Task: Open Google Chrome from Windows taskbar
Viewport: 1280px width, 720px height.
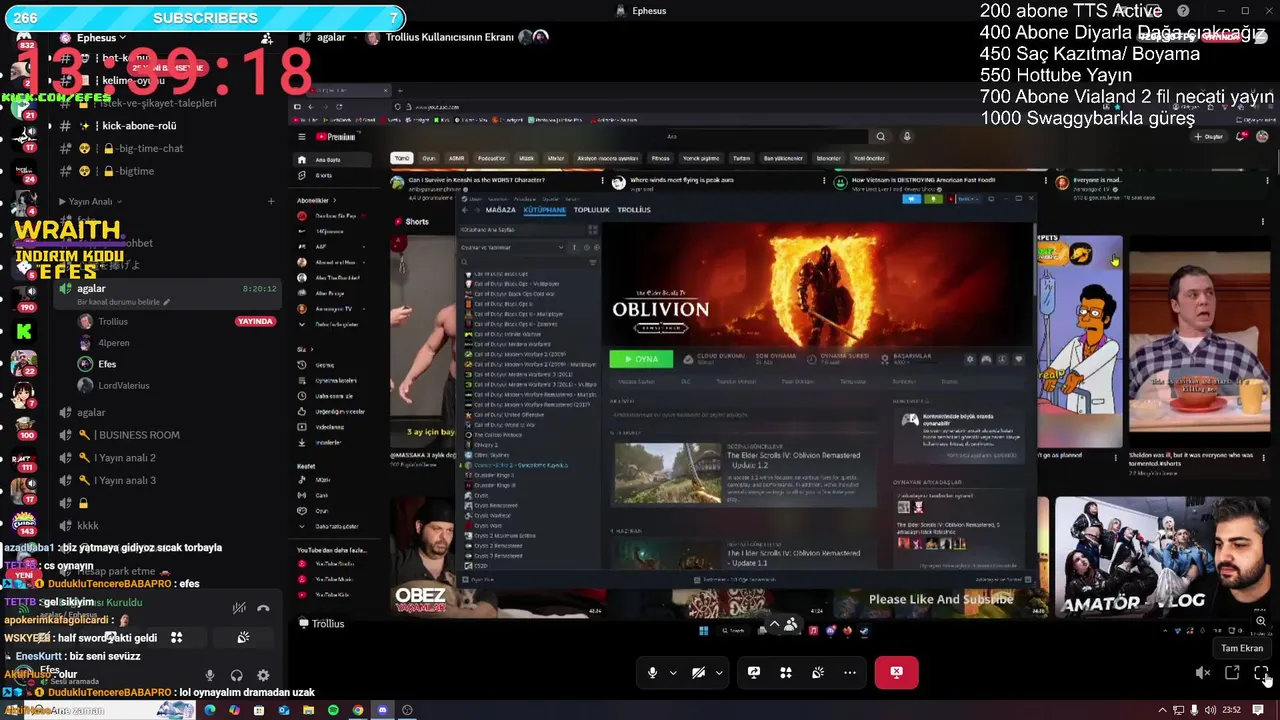Action: click(358, 710)
